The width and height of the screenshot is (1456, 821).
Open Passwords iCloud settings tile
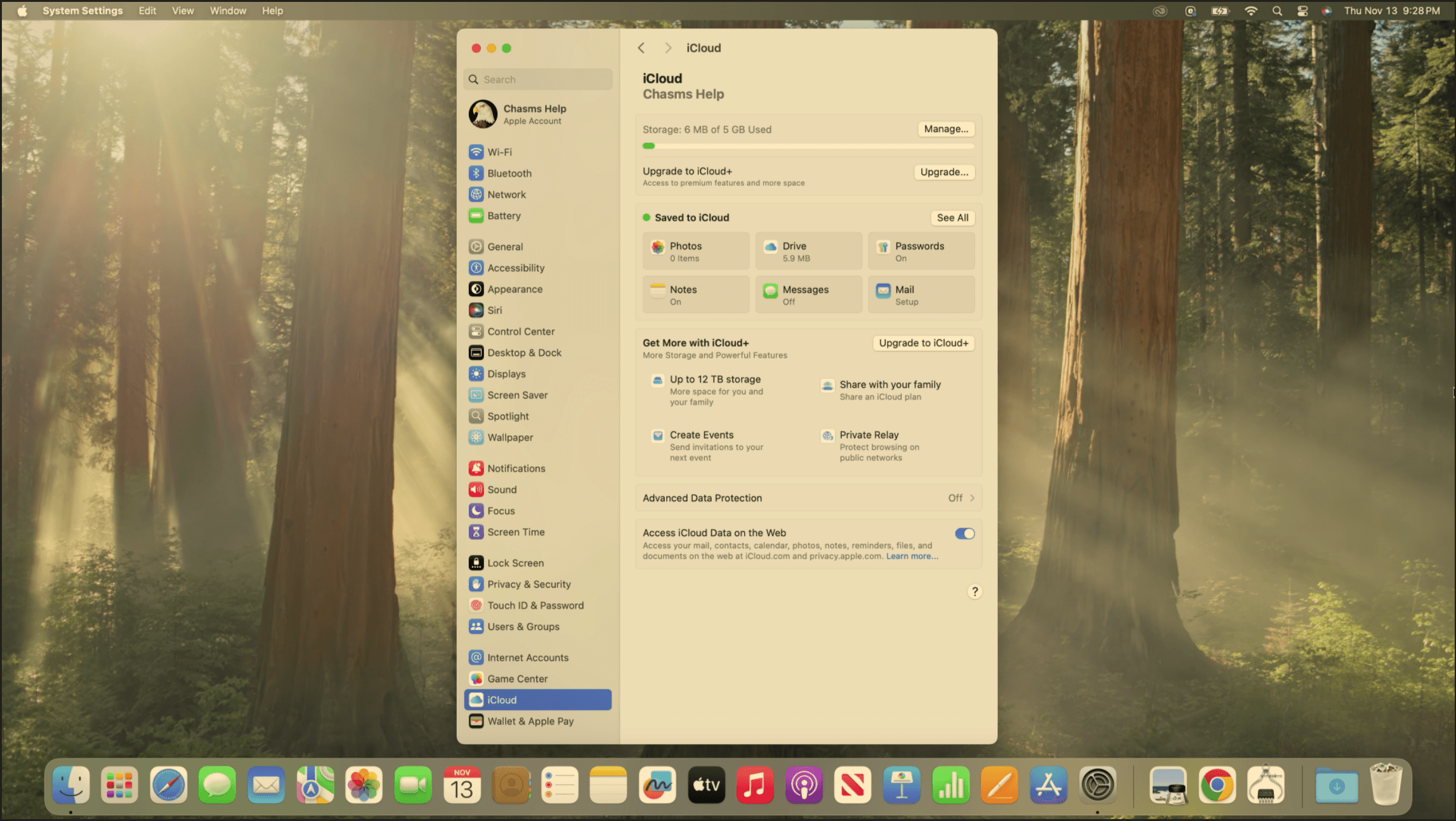(921, 251)
